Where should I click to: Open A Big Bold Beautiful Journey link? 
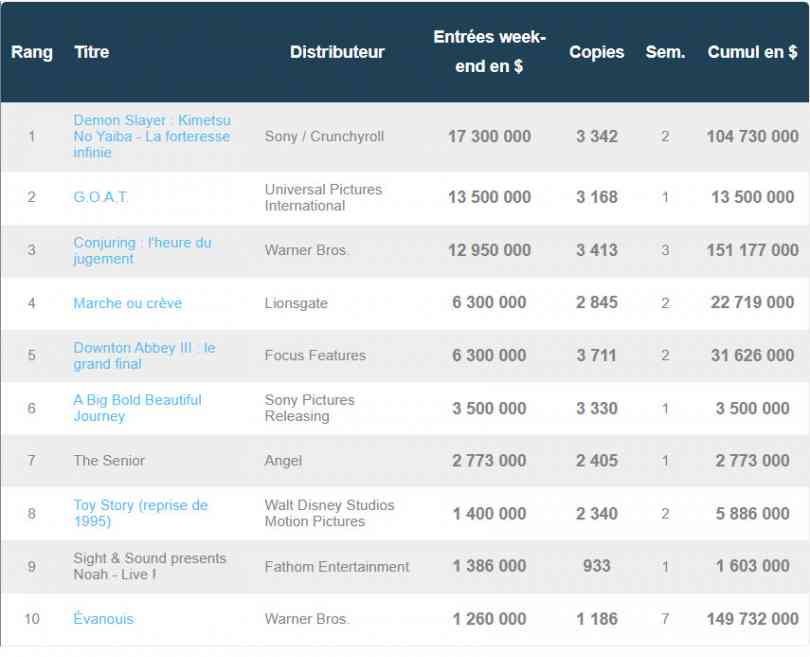137,408
